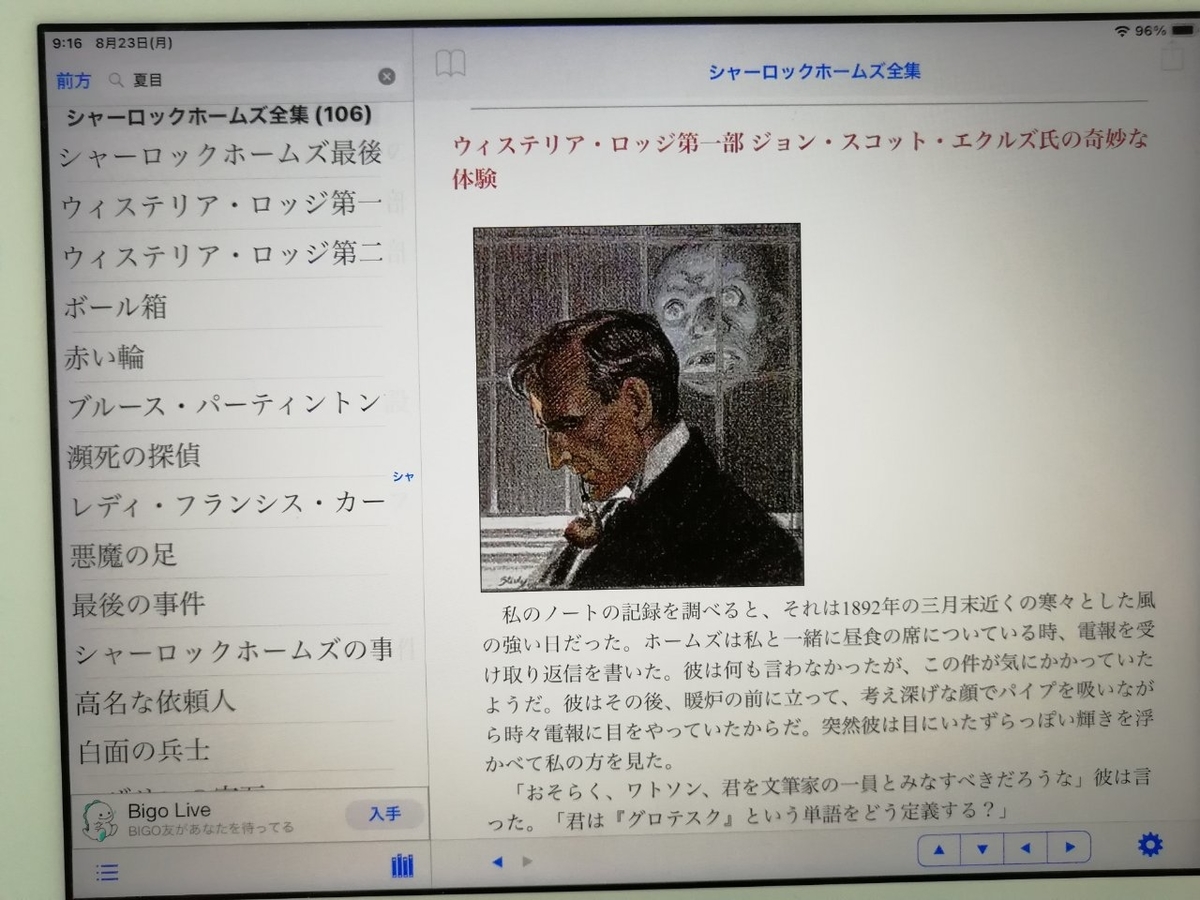Image resolution: width=1200 pixels, height=900 pixels.
Task: Tap the right triangle navigation button
Action: point(1069,848)
